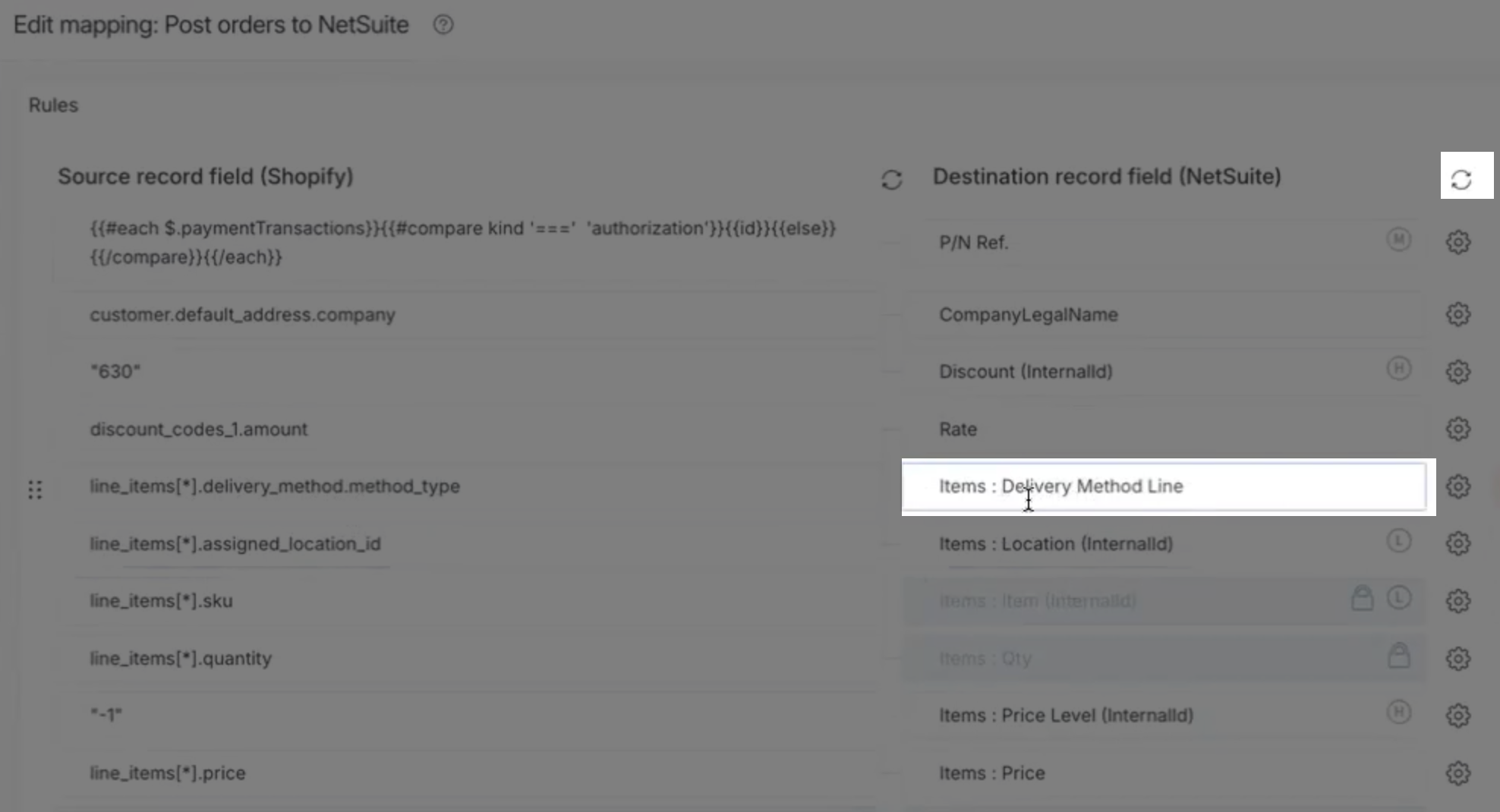
Task: Click the H badge on Discount (InternalId)
Action: pyautogui.click(x=1399, y=369)
